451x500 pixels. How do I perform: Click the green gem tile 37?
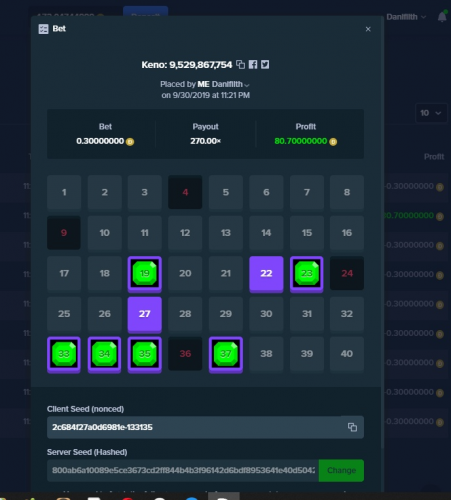pos(226,355)
